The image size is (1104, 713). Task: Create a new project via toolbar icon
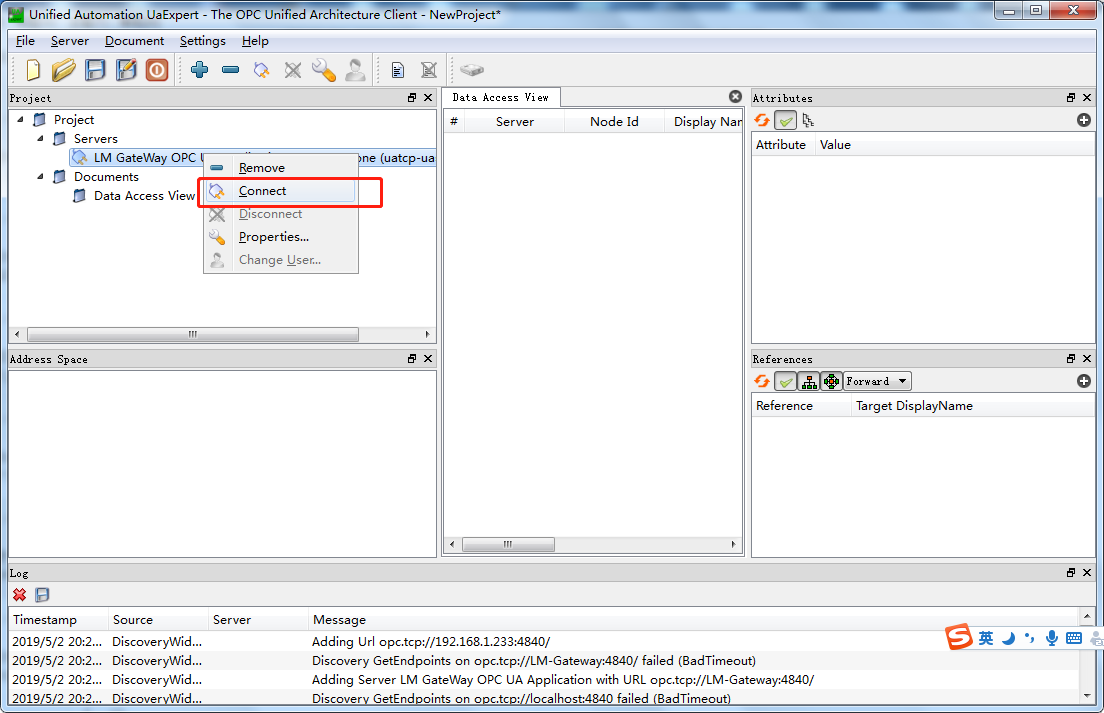point(33,70)
